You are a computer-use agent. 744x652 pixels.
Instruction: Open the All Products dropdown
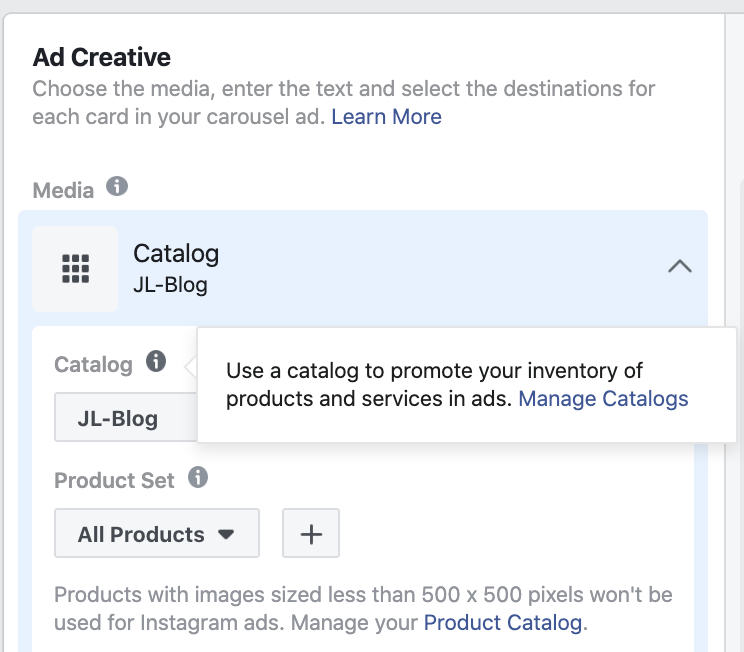point(157,533)
